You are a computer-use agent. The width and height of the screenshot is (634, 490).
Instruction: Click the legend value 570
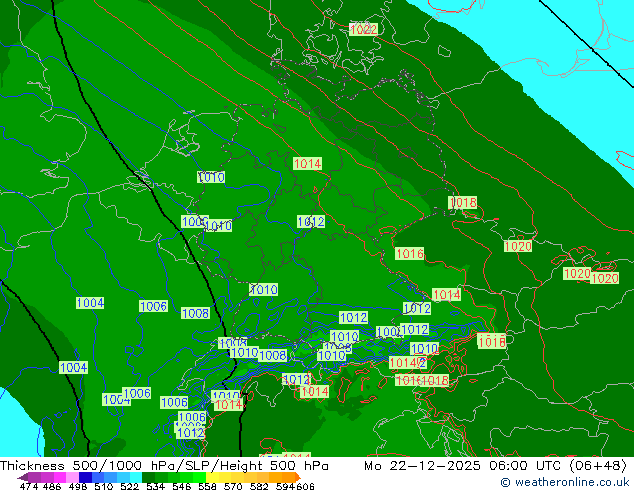(x=233, y=486)
